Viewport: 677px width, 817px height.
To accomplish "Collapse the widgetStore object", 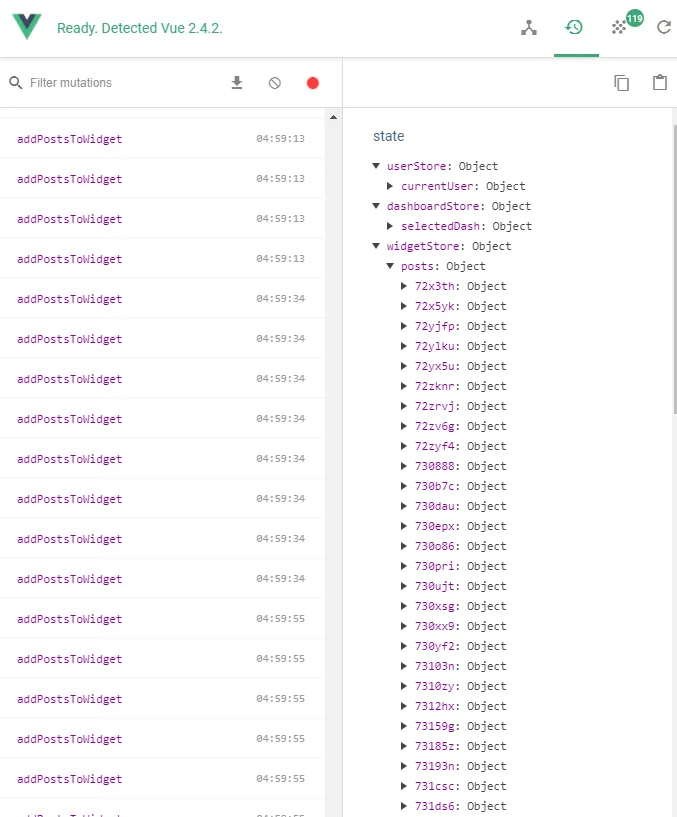I will pyautogui.click(x=376, y=246).
